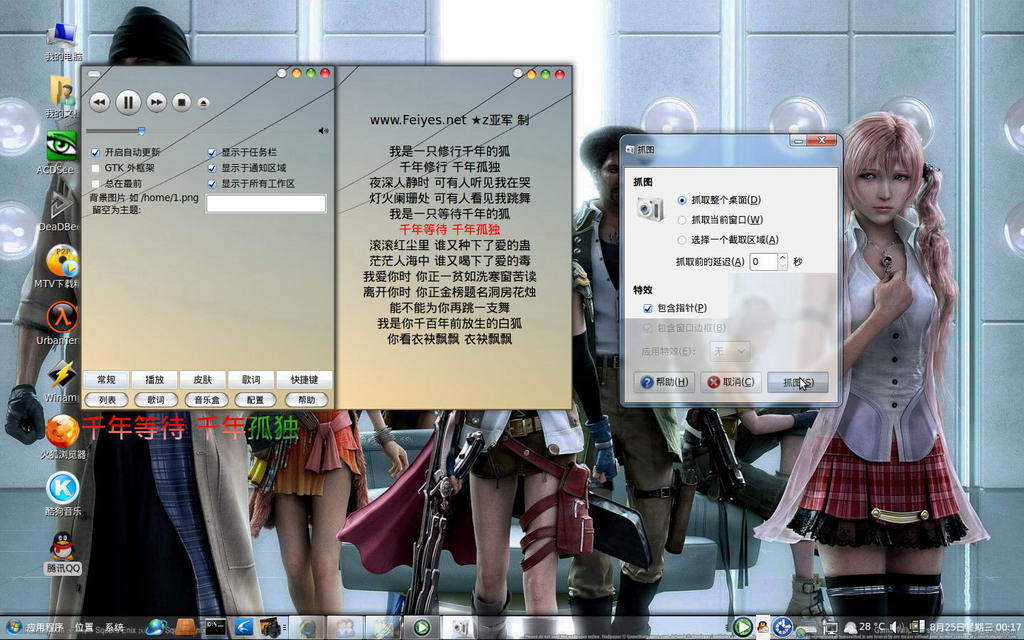Toggle 开启自动更新 checkbox

(95, 152)
